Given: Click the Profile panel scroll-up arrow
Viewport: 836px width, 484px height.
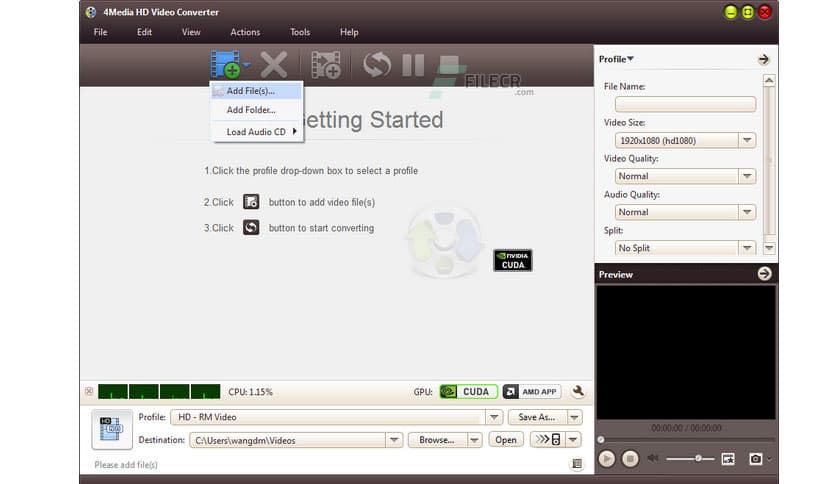Looking at the screenshot, I should (769, 80).
